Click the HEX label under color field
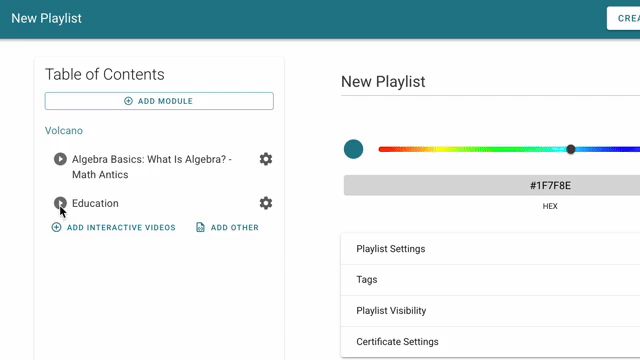The height and width of the screenshot is (360, 640). (550, 206)
